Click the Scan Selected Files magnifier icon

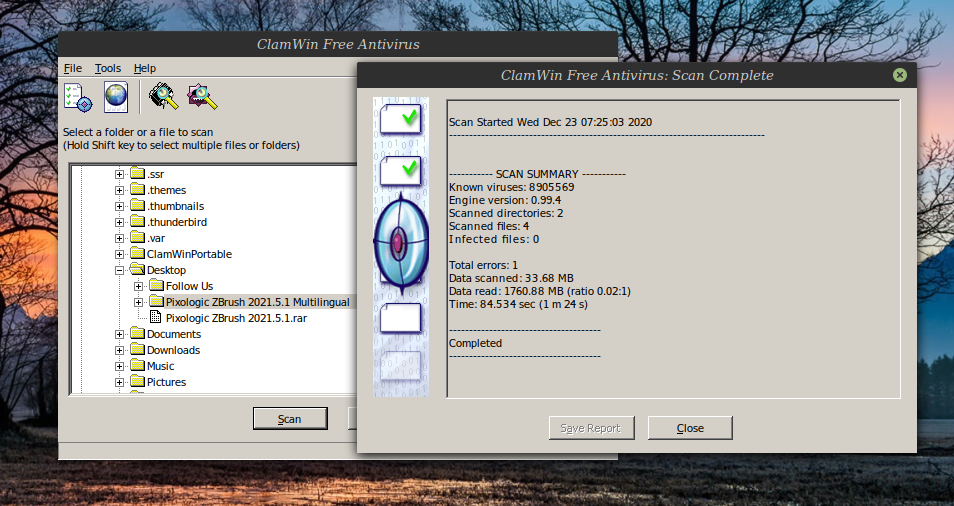[x=202, y=97]
